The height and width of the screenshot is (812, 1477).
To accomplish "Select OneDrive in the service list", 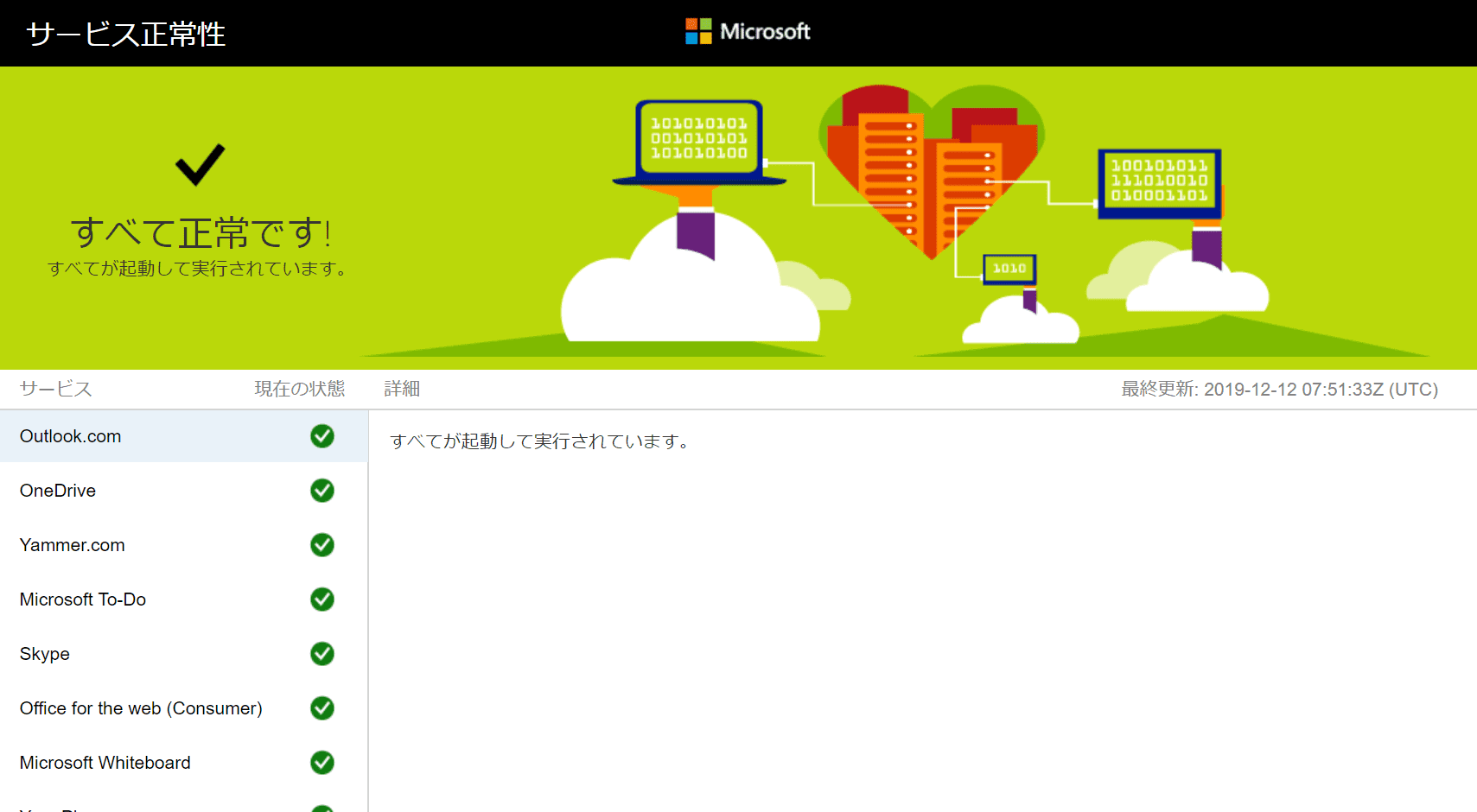I will tap(184, 491).
